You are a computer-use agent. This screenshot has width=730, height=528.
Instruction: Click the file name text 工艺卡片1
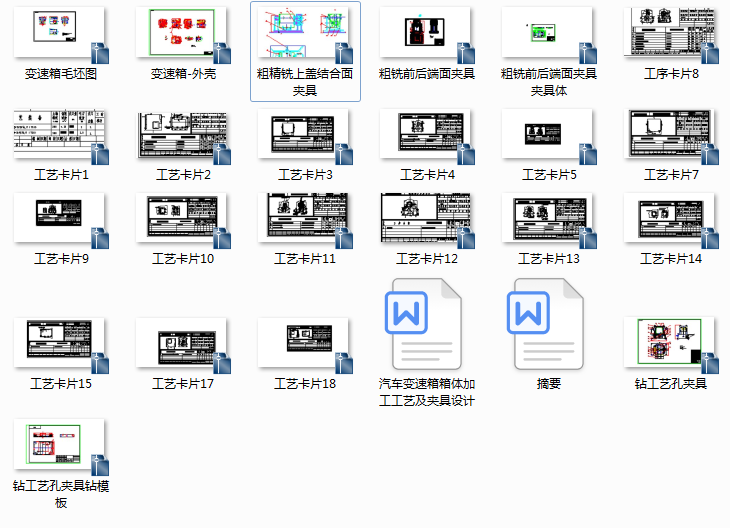click(61, 175)
